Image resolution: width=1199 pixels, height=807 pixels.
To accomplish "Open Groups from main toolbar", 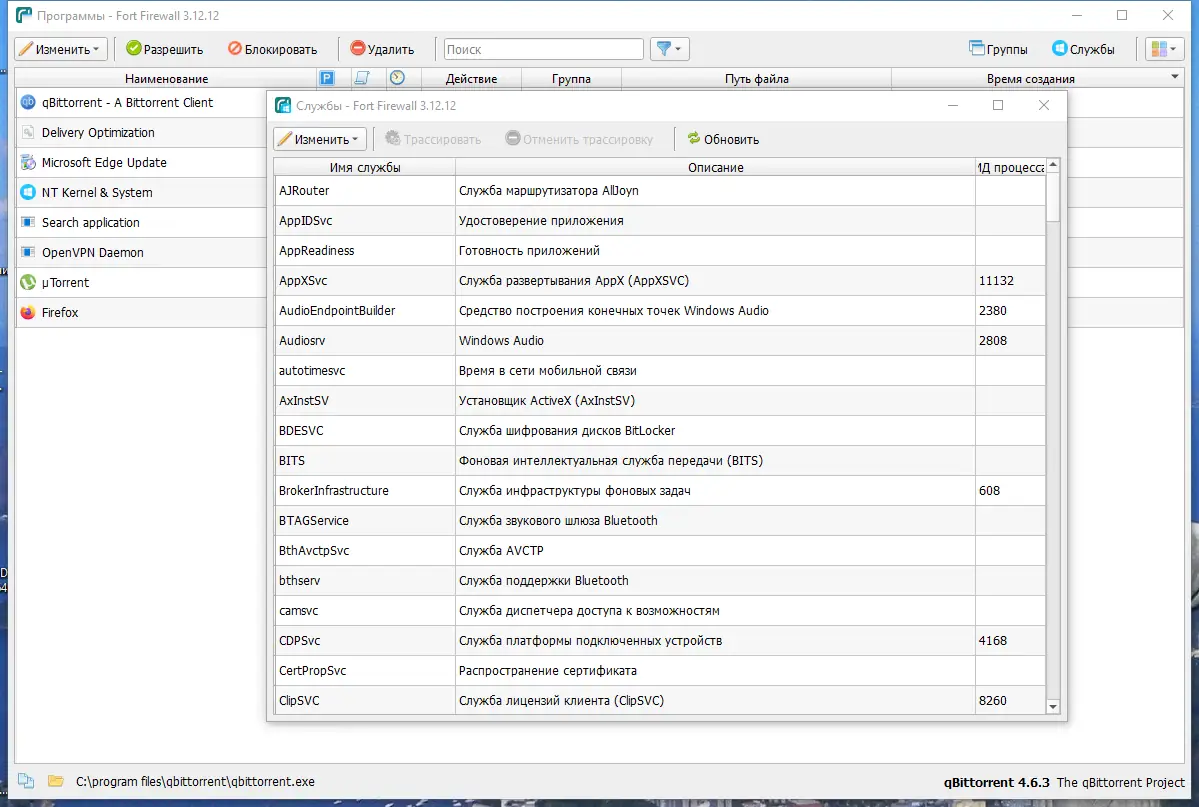I will pos(998,49).
